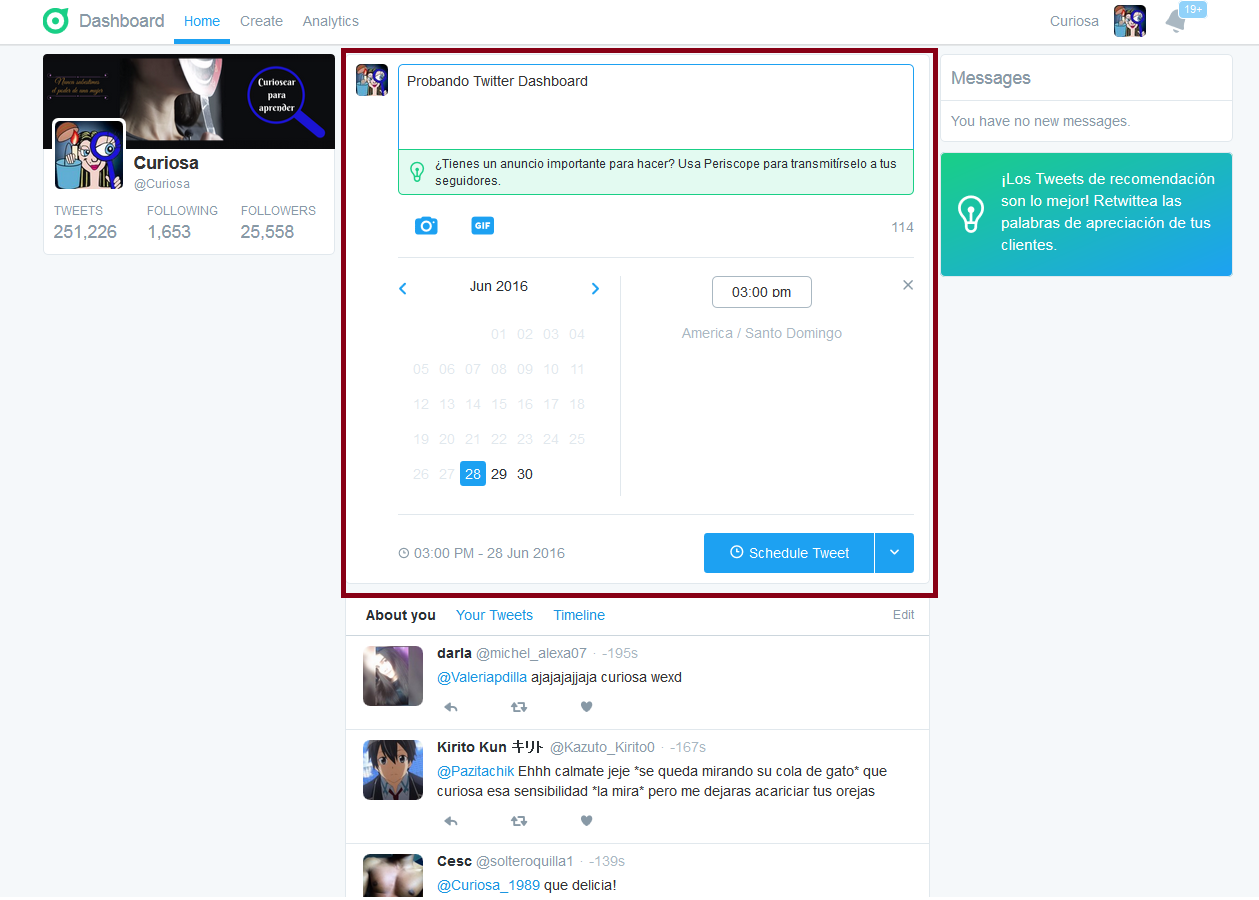Select the GIF attachment icon

click(482, 226)
